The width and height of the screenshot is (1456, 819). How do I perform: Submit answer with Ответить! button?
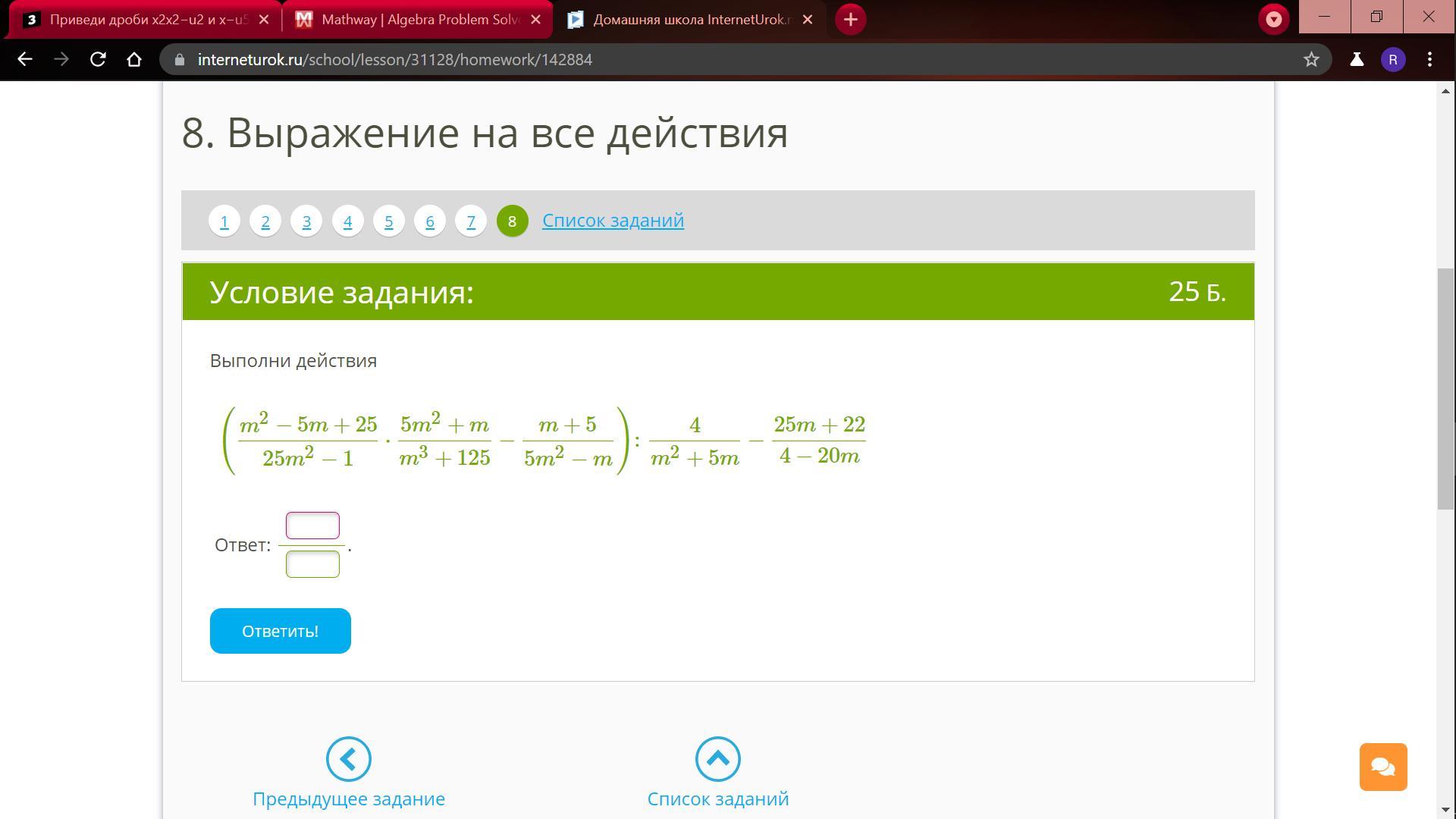(x=280, y=631)
